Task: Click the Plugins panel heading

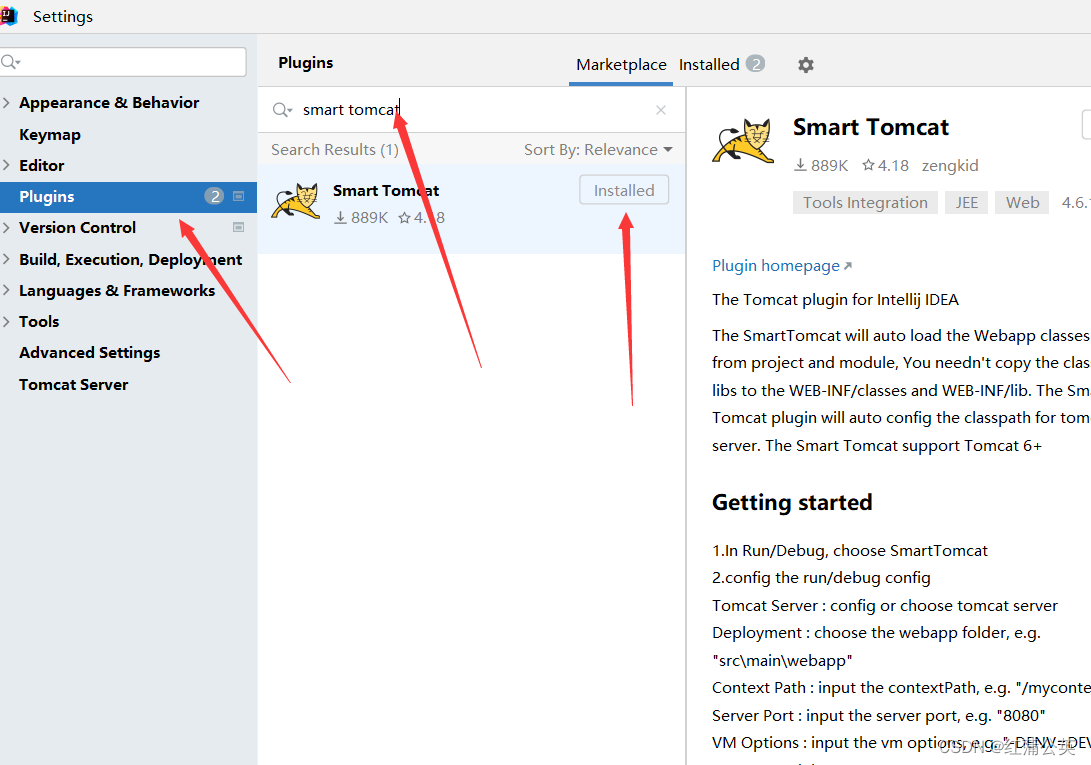Action: tap(305, 63)
